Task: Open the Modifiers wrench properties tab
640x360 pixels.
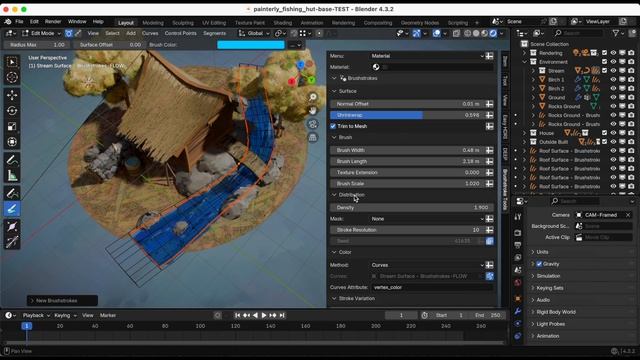Action: (518, 311)
